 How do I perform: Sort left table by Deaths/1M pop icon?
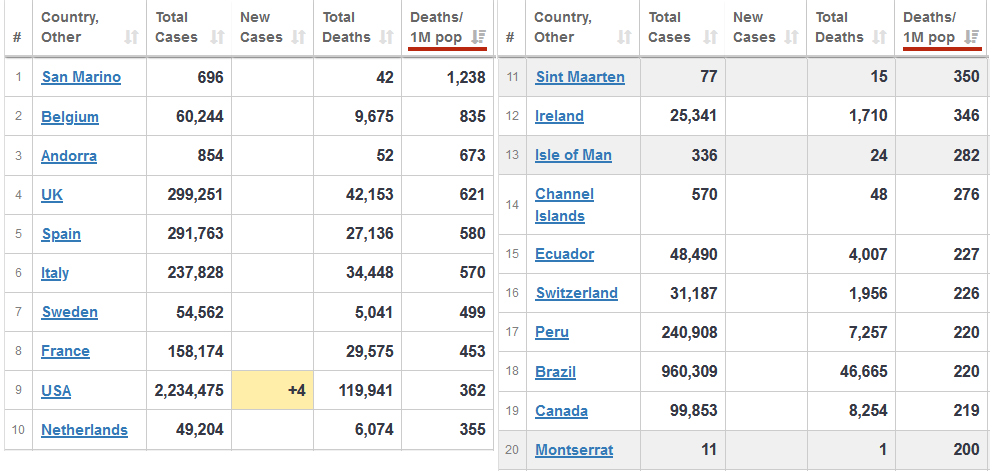tap(478, 38)
